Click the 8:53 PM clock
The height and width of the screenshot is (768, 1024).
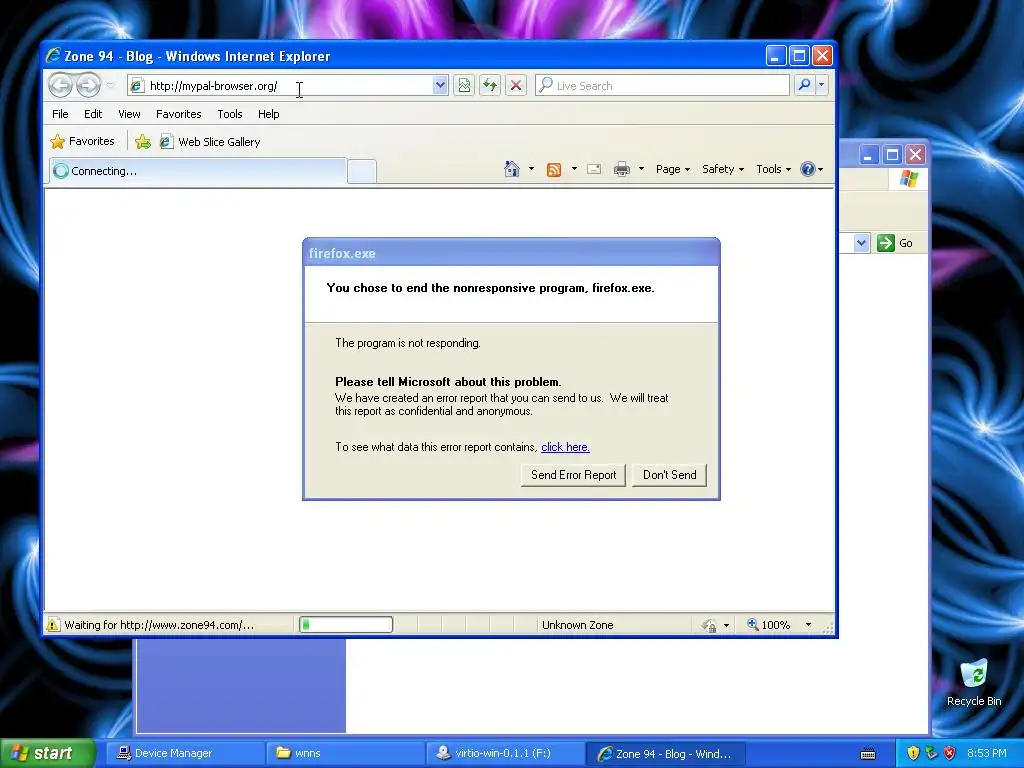[987, 753]
